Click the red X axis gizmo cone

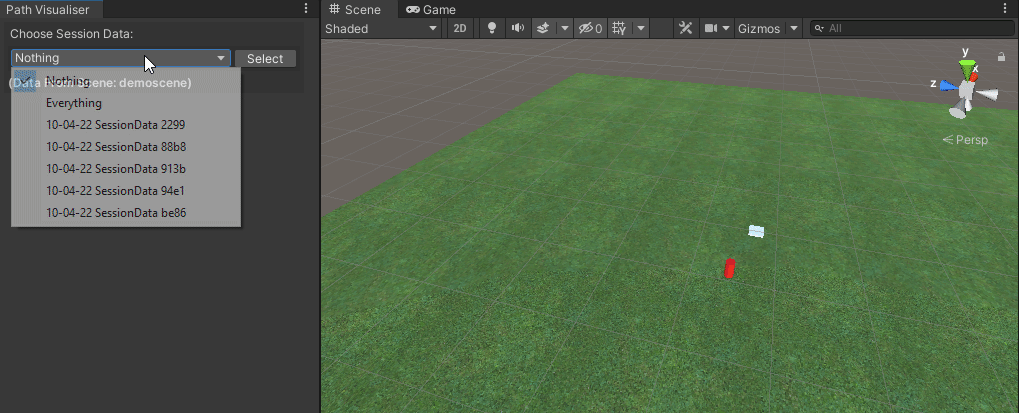pyautogui.click(x=974, y=77)
